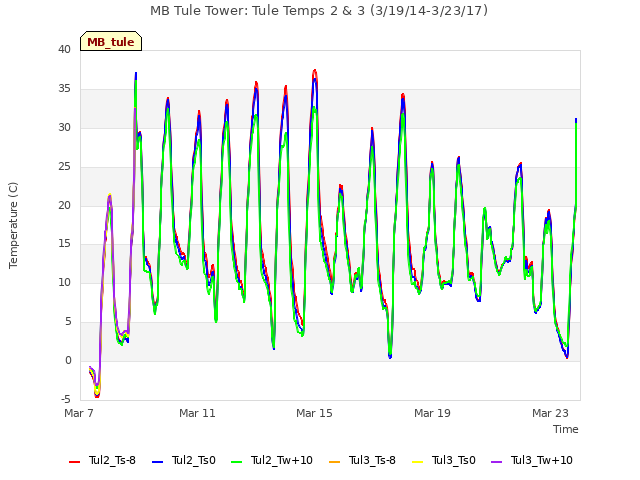The width and height of the screenshot is (640, 480).
Task: Select the Tul2_Tw+10 legend label
Action: (x=282, y=461)
